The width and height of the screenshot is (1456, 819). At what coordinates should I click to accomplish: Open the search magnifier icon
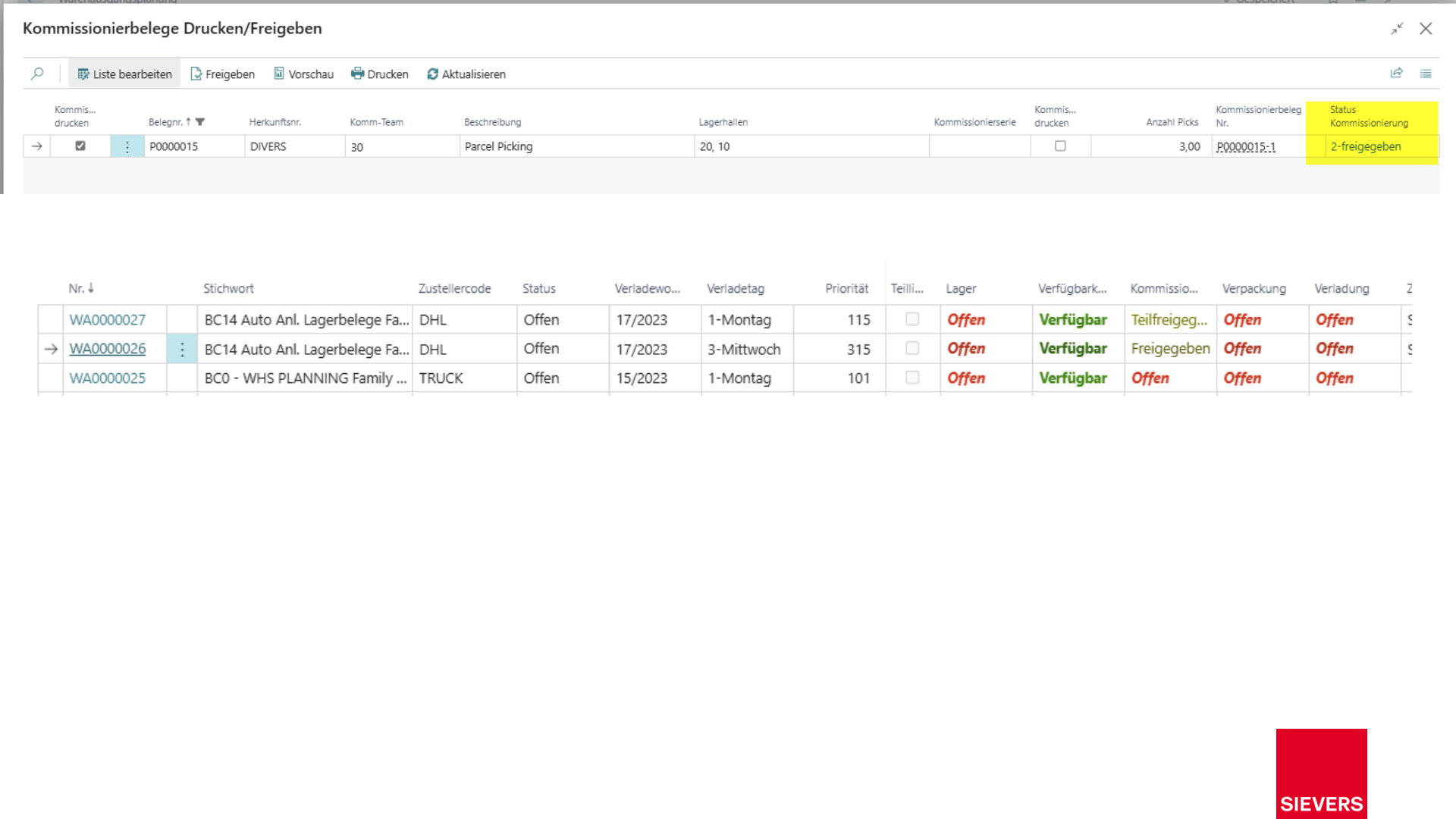[37, 74]
